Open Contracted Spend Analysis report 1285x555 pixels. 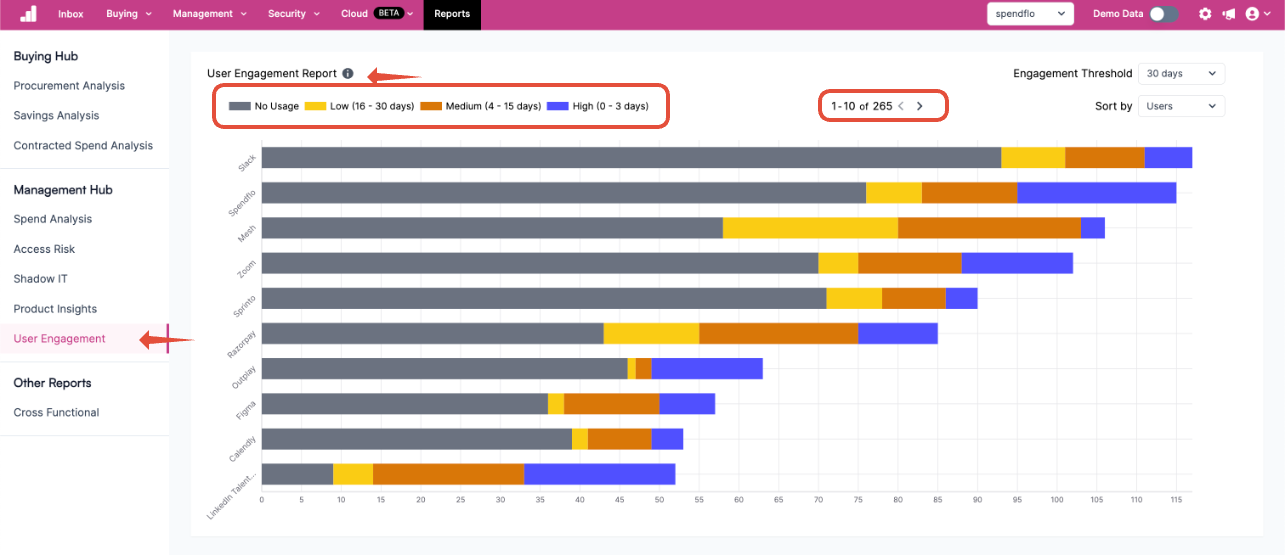coord(83,146)
